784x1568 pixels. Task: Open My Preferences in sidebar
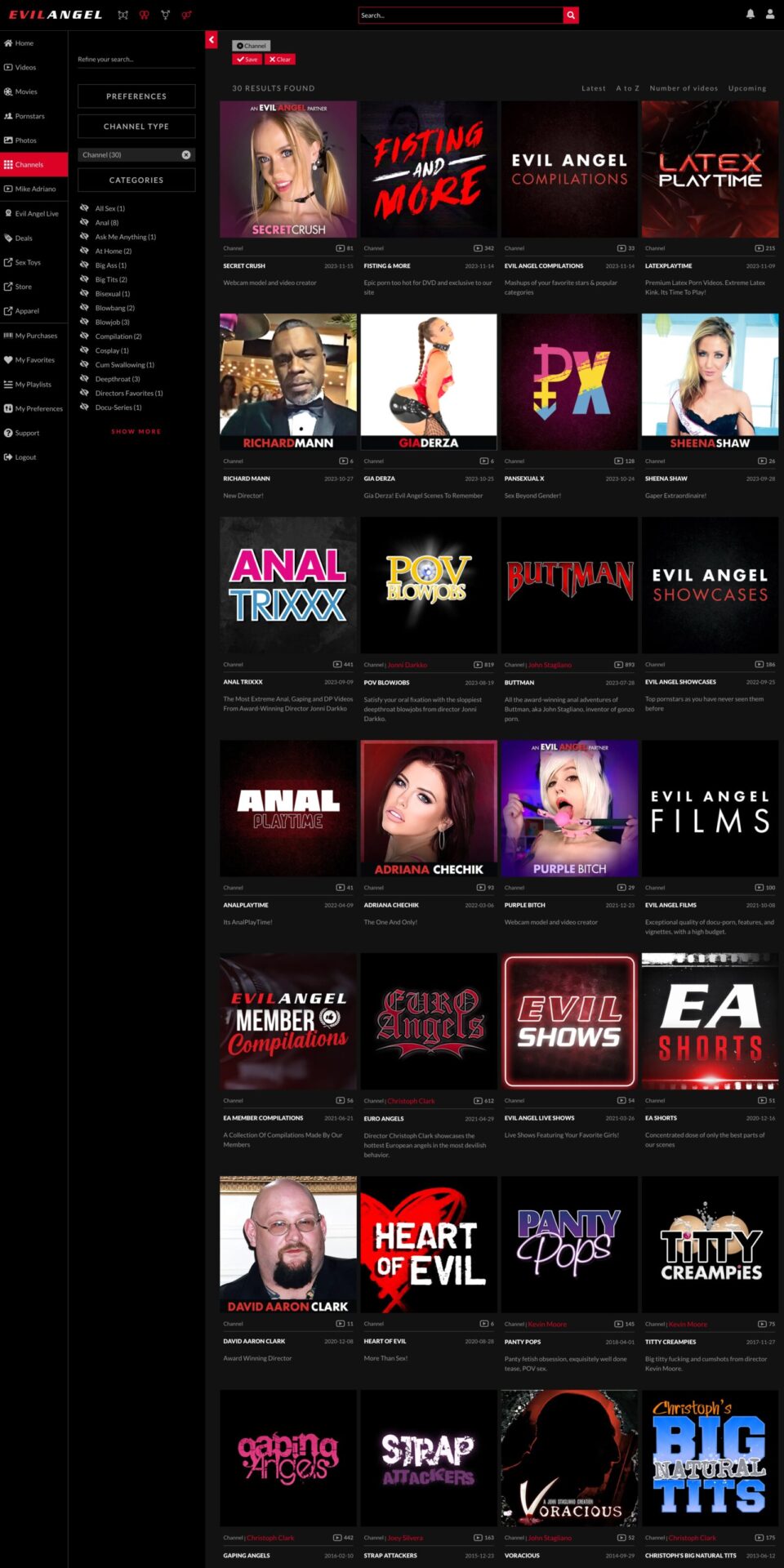click(33, 408)
